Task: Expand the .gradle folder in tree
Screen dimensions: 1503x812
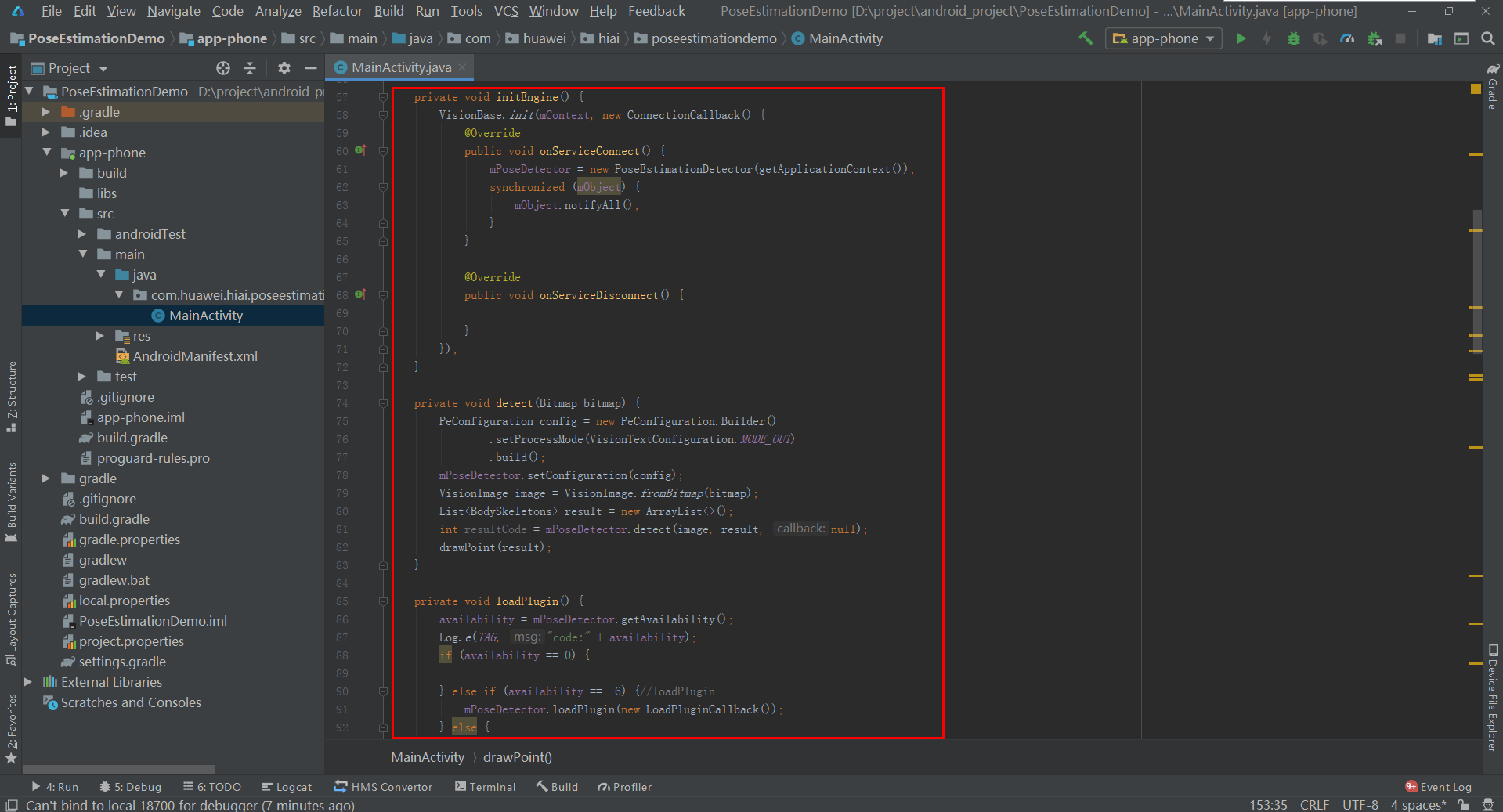Action: click(x=46, y=112)
